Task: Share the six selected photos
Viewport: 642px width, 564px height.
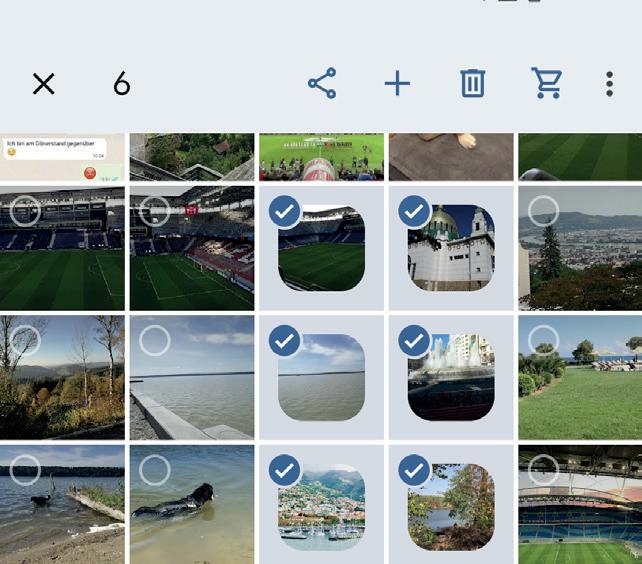Action: click(322, 84)
